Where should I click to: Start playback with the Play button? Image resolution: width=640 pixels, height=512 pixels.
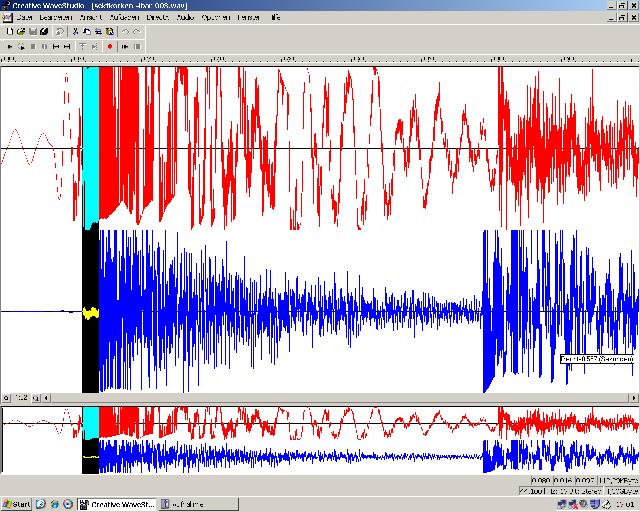coord(10,47)
